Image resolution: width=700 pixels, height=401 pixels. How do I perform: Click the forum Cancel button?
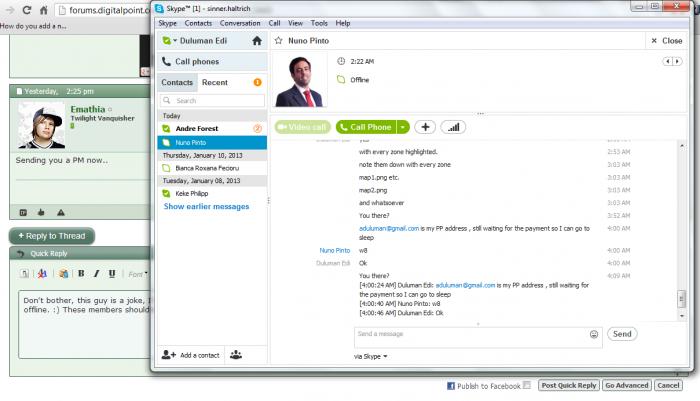tap(668, 385)
